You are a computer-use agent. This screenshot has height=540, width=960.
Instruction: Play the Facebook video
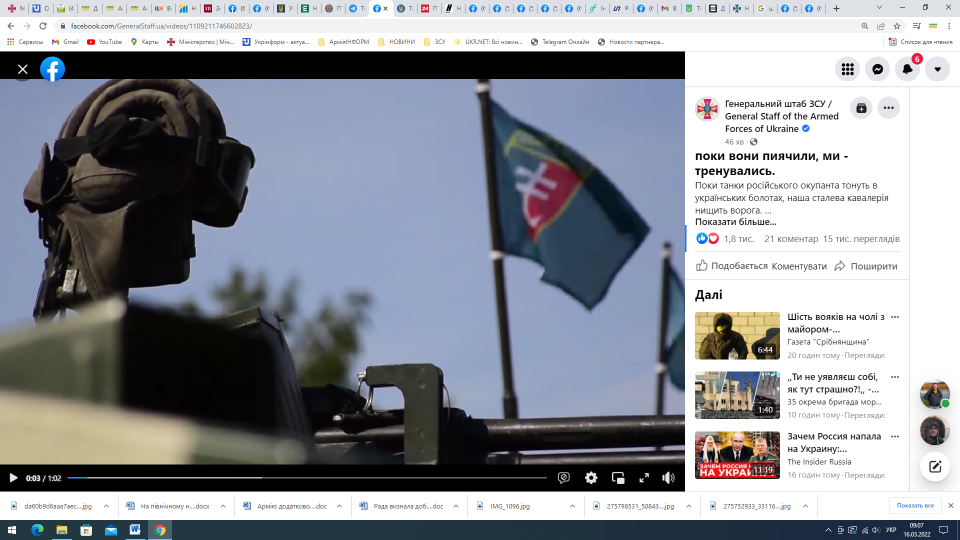pos(13,478)
